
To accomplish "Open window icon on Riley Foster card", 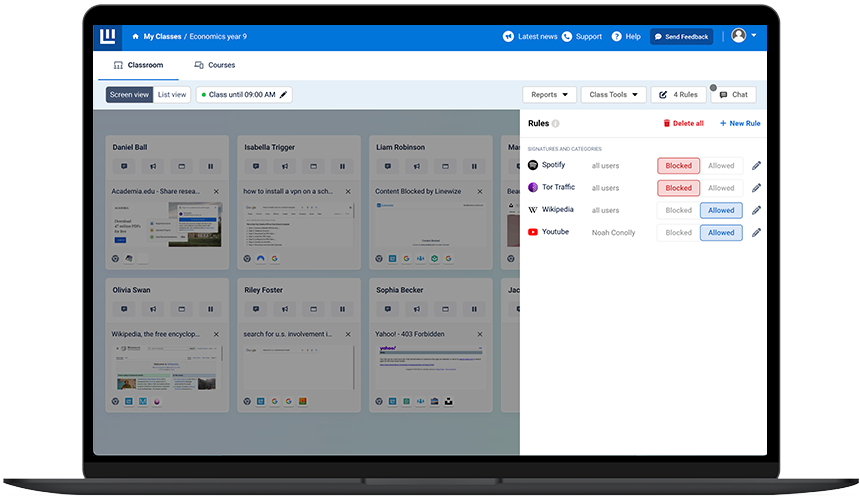I will (314, 309).
